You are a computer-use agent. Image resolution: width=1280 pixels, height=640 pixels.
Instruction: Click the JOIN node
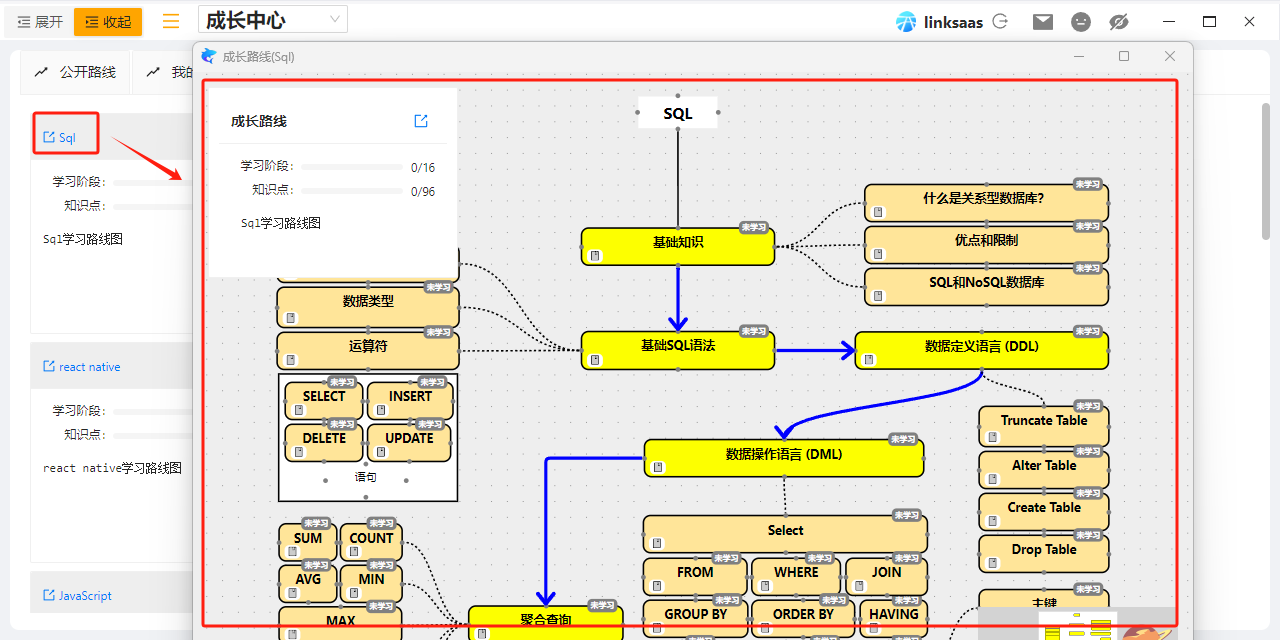click(x=886, y=576)
